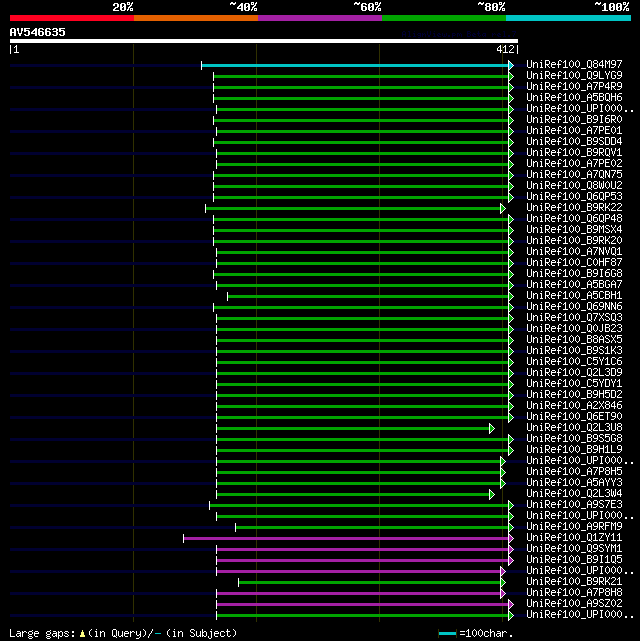The image size is (640, 641).
Task: Open hit UniRef100_C0HF87
Action: pos(574,263)
